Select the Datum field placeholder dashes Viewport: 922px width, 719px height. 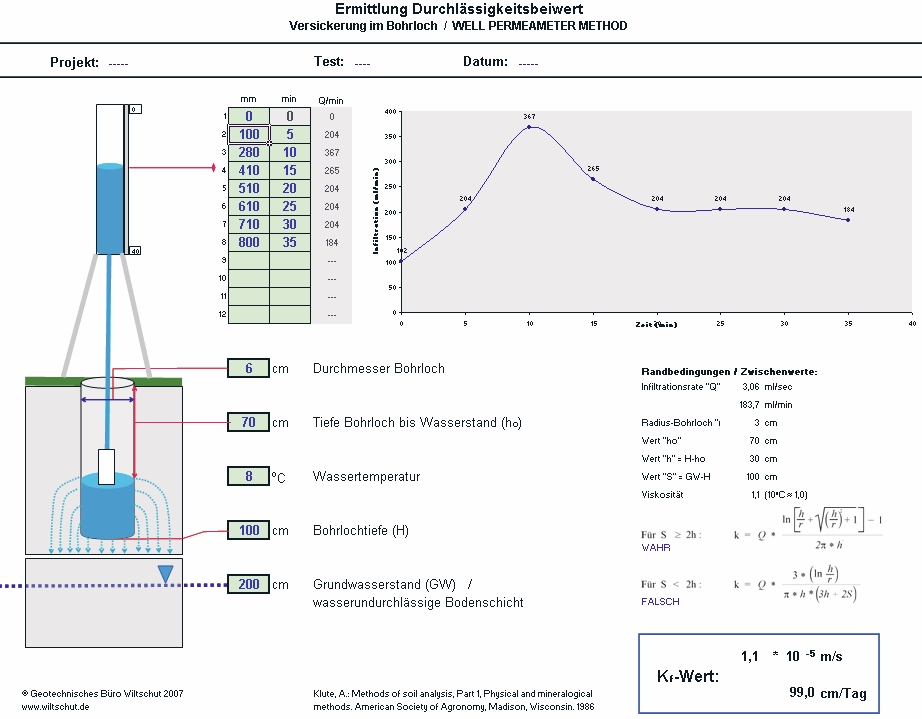529,63
